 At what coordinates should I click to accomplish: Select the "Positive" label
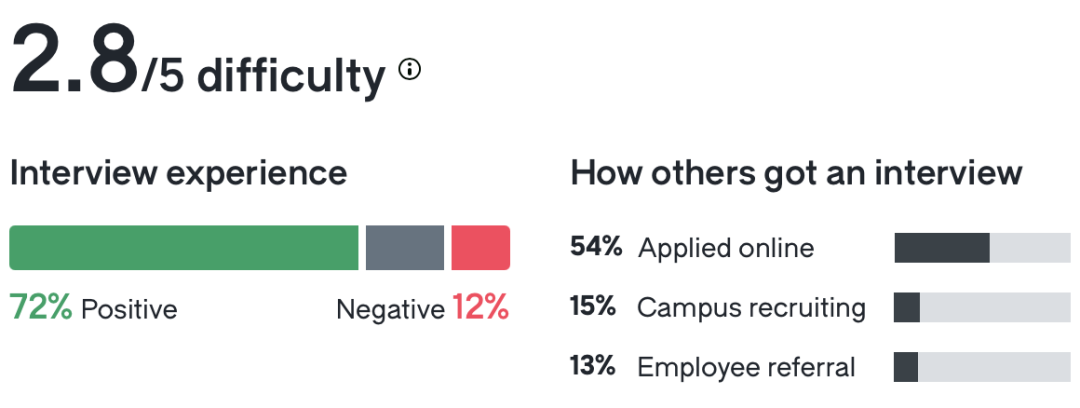pyautogui.click(x=129, y=310)
